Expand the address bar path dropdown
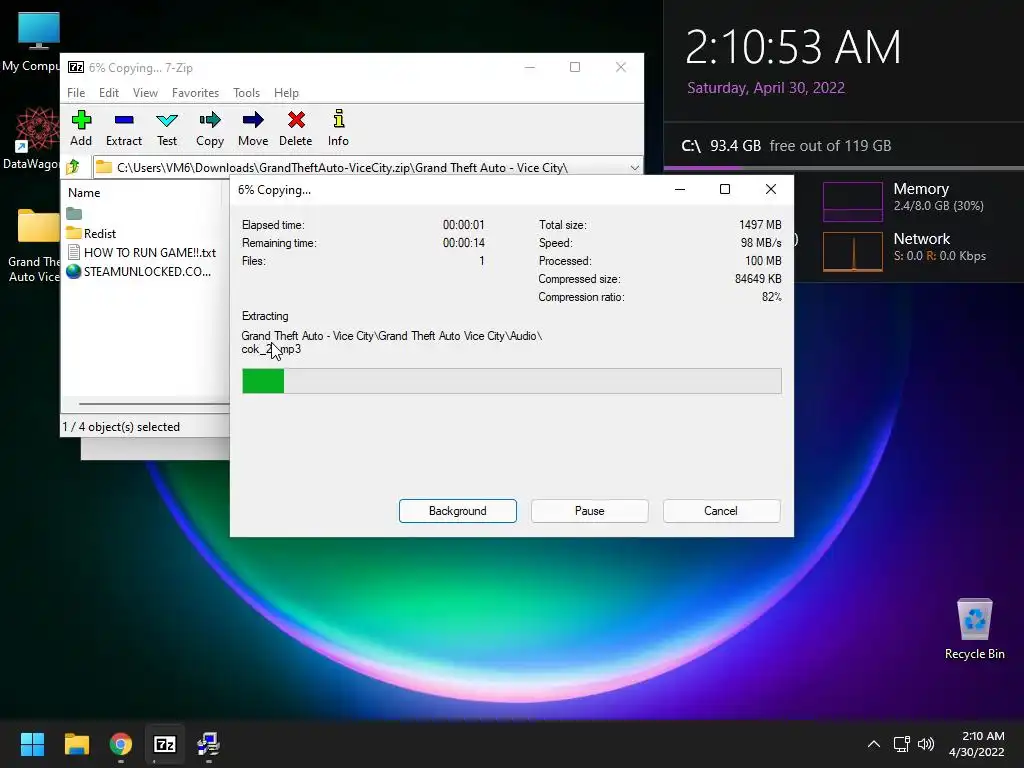Viewport: 1024px width, 768px height. pyautogui.click(x=634, y=168)
